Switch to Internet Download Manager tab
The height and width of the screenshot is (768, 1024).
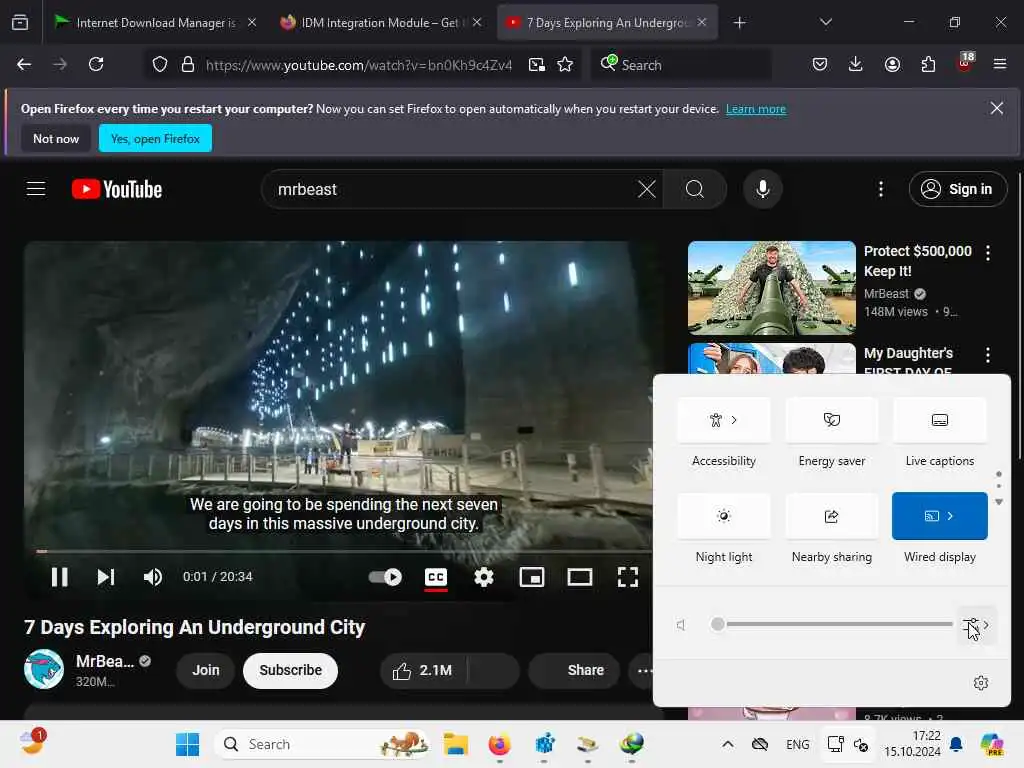(155, 23)
